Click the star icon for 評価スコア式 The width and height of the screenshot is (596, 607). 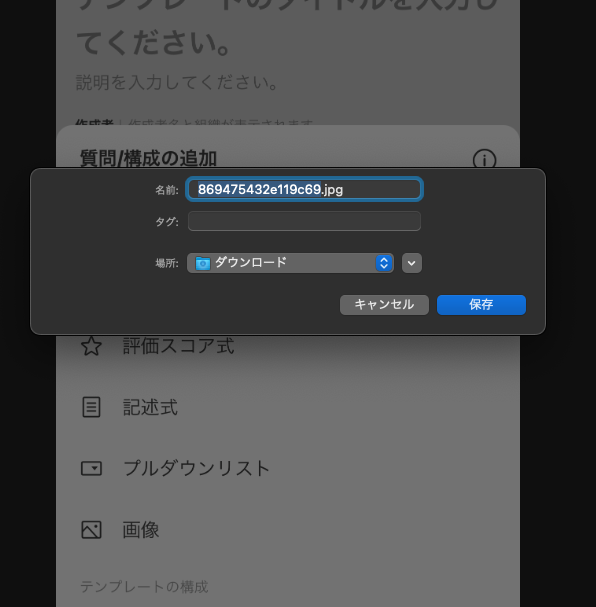tap(91, 346)
